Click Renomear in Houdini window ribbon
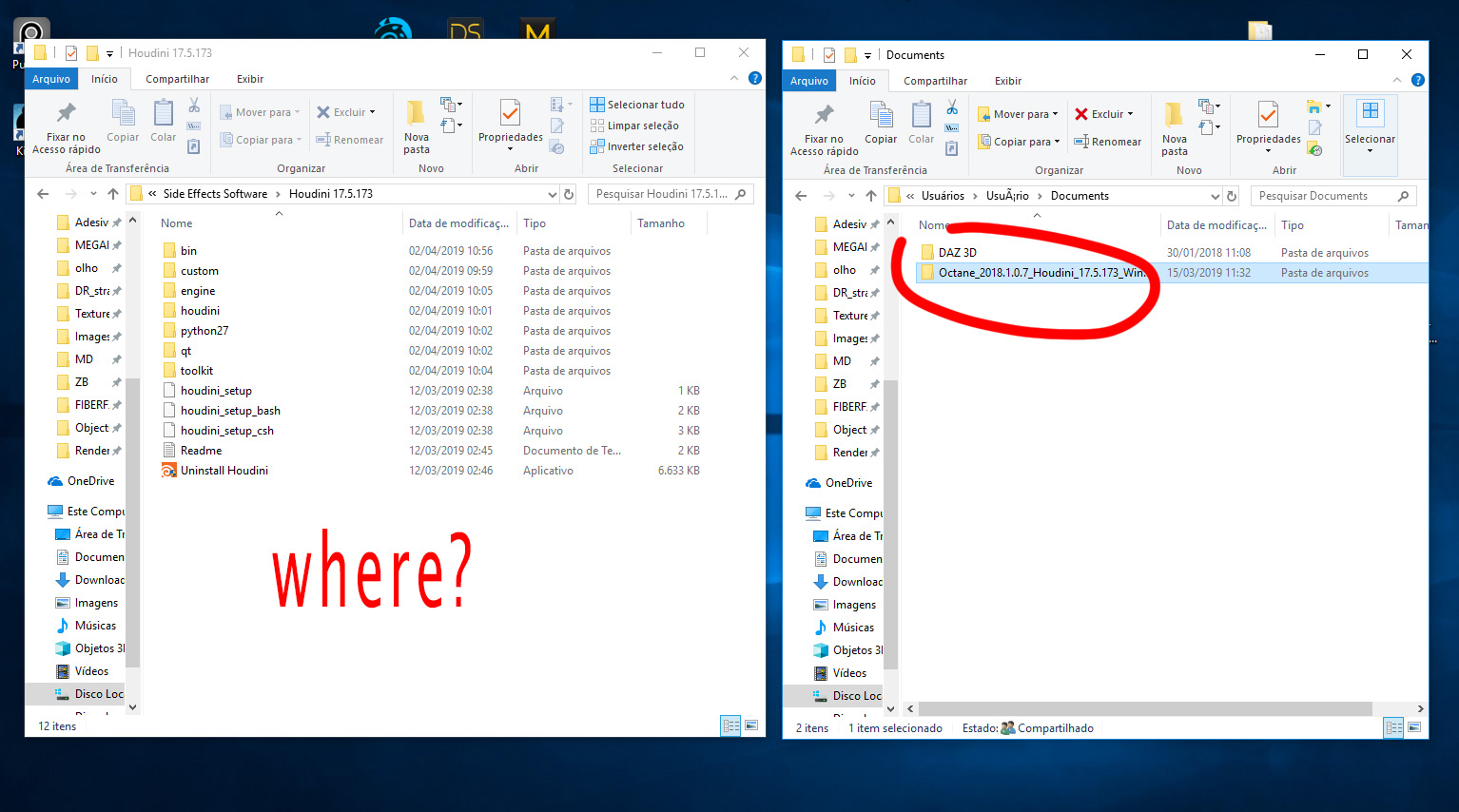This screenshot has height=812, width=1459. point(349,140)
